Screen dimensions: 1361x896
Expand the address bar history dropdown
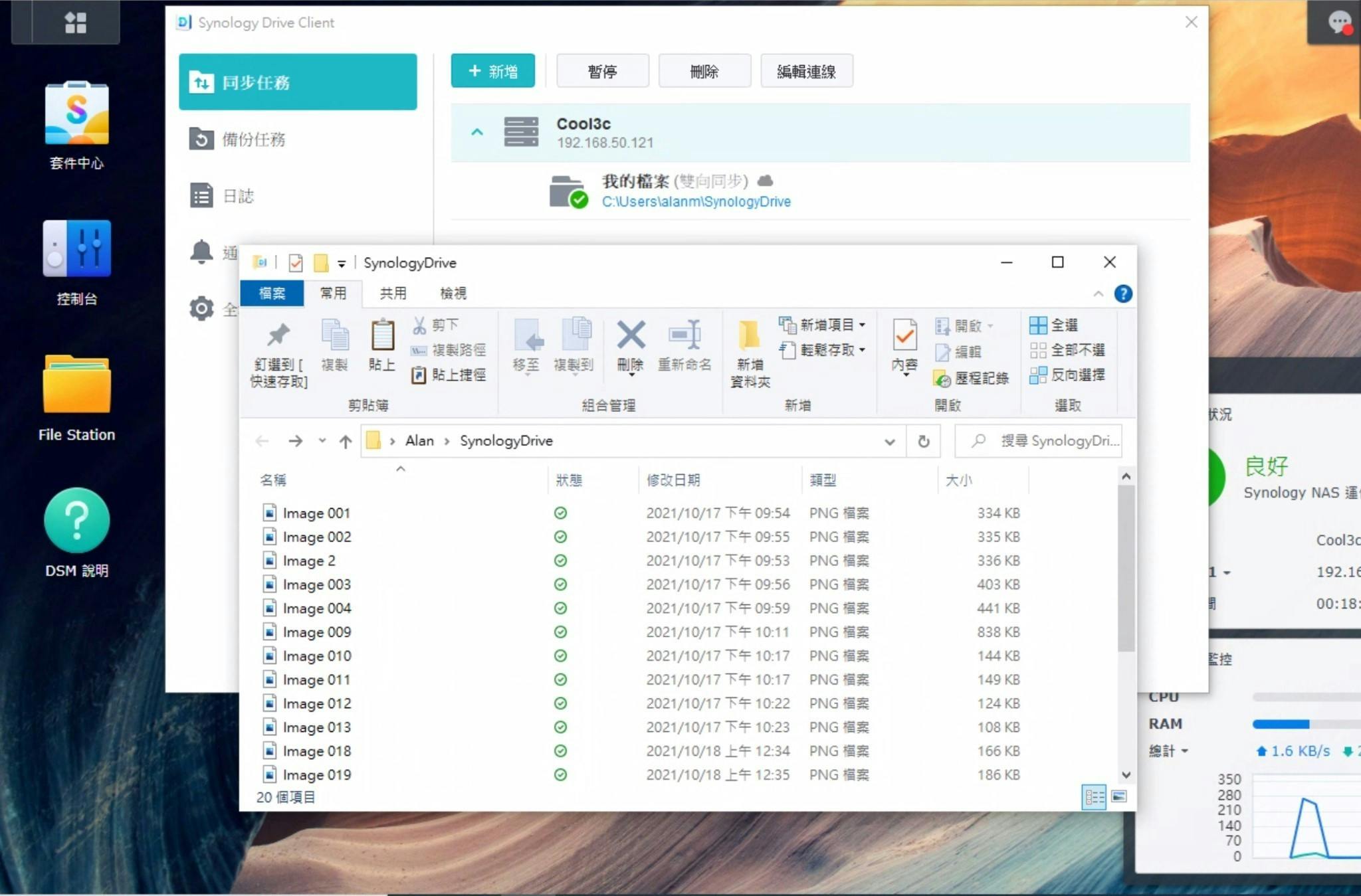890,442
